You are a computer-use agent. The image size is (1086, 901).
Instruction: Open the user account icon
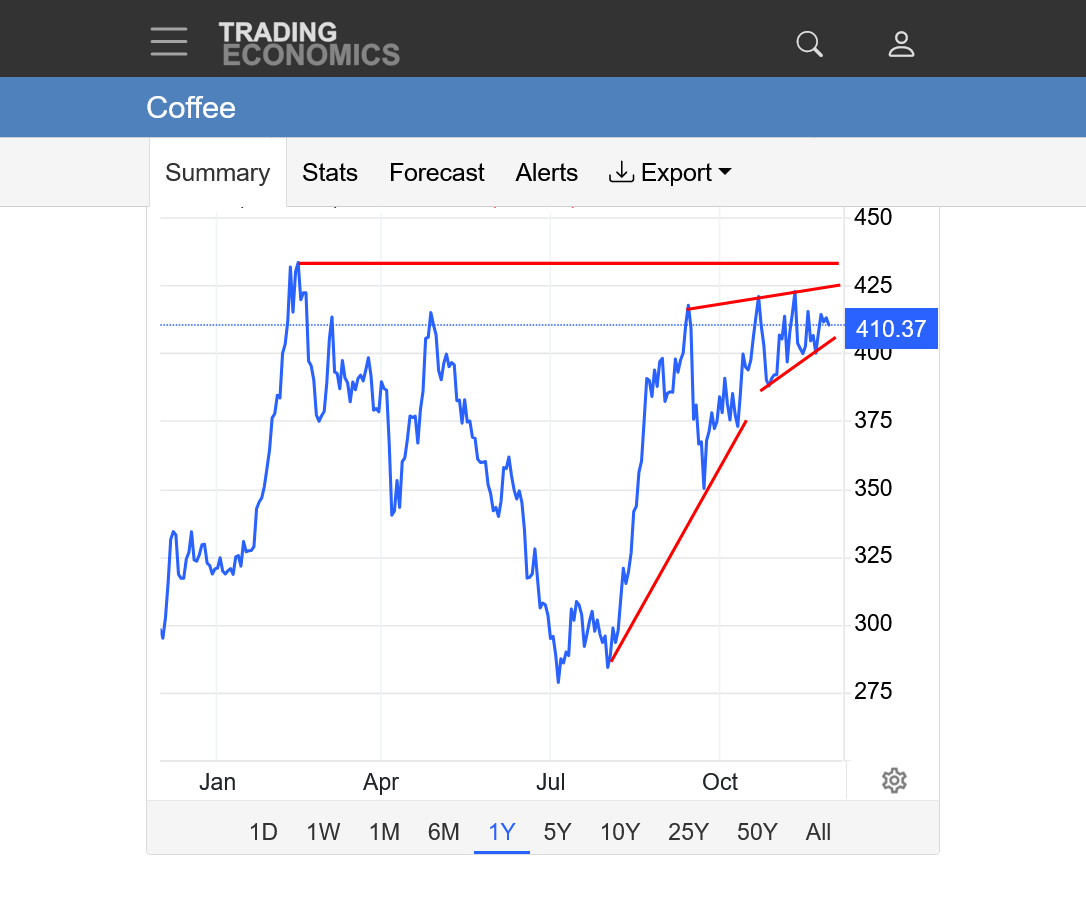(x=901, y=44)
